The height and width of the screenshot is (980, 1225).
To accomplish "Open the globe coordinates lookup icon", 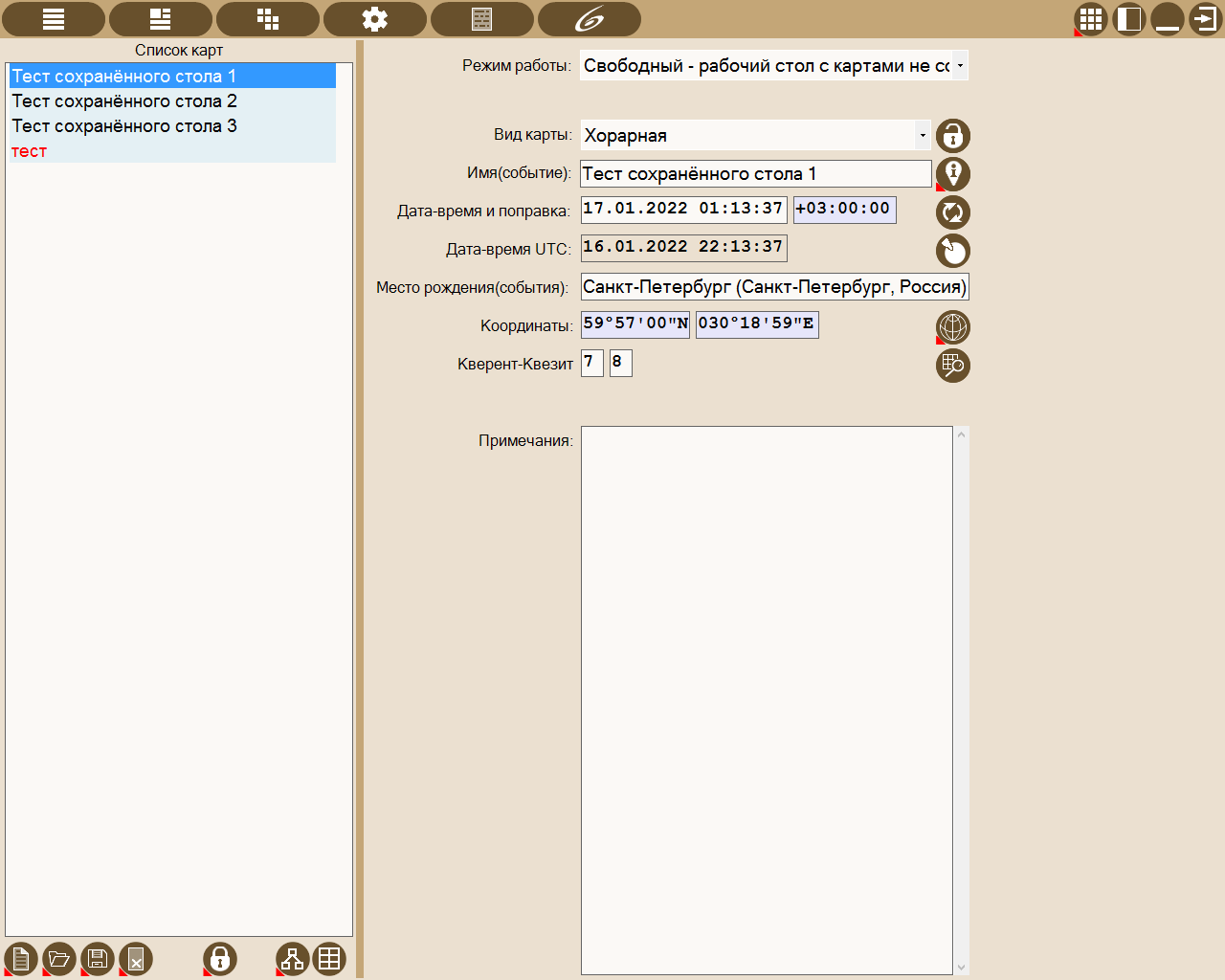I will coord(953,327).
